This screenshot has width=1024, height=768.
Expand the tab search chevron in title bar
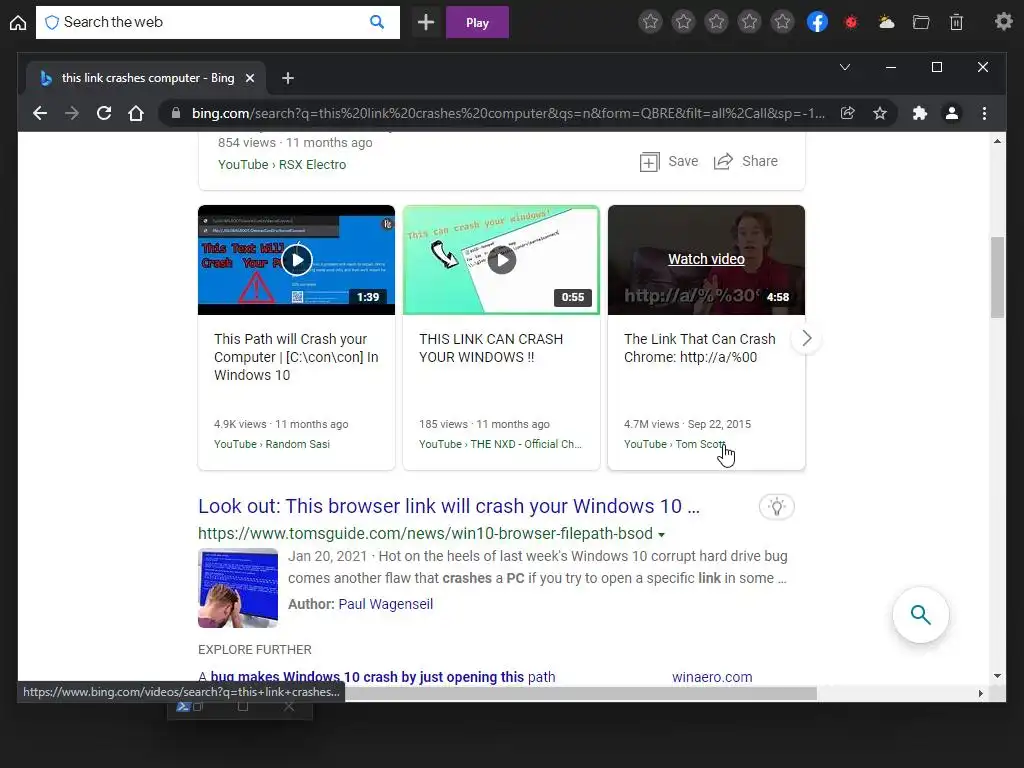844,67
